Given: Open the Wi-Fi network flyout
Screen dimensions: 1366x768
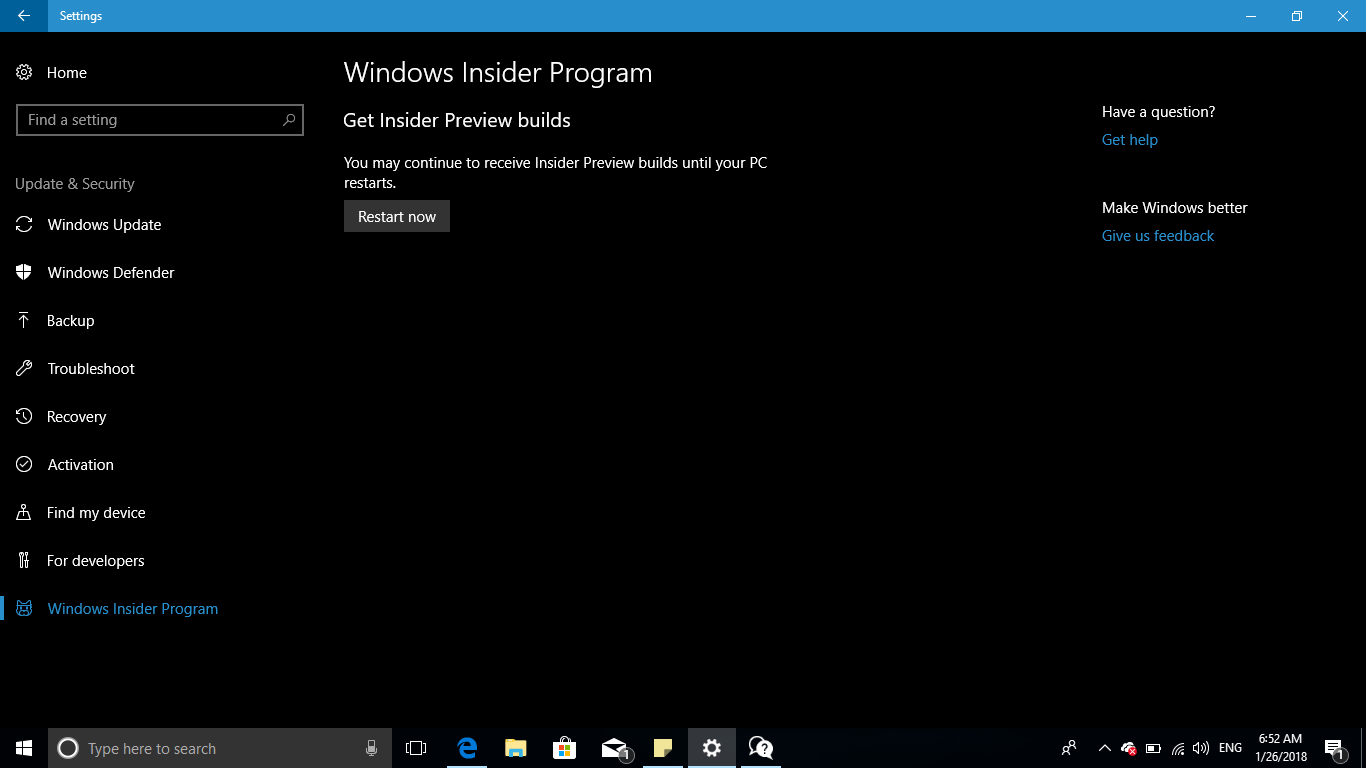Looking at the screenshot, I should pos(1178,748).
